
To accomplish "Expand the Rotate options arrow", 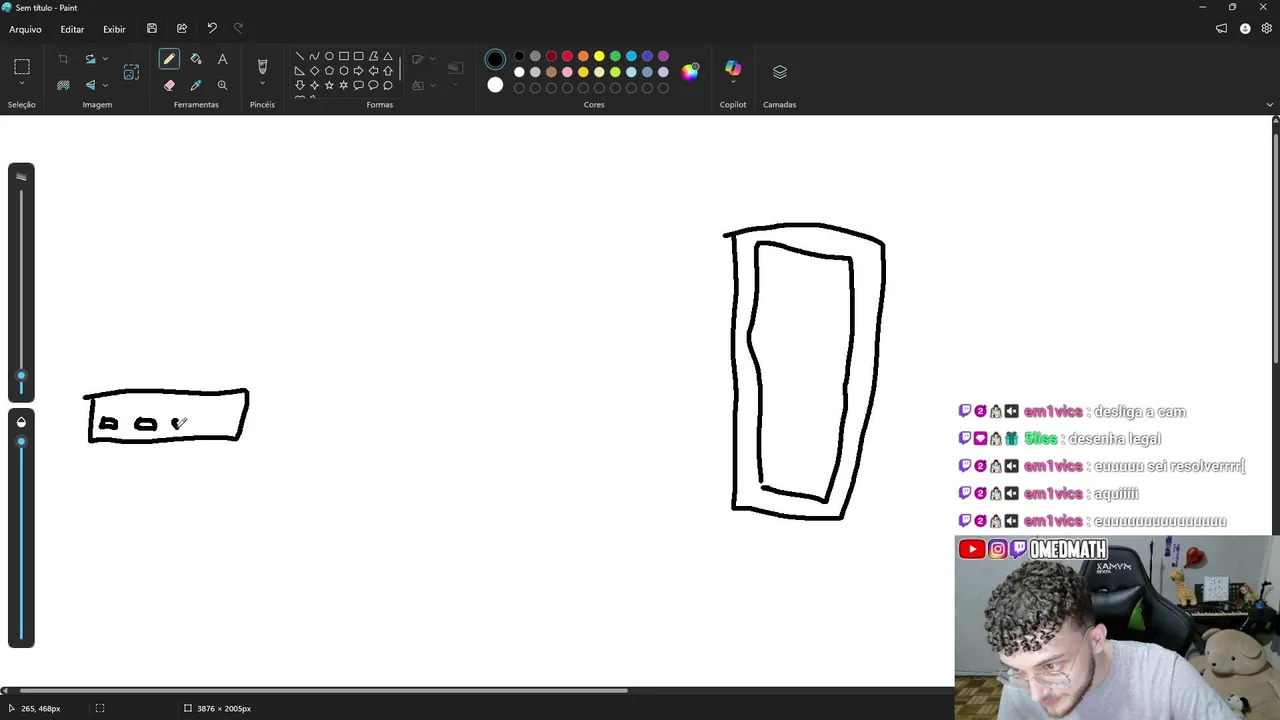I will coord(105,59).
